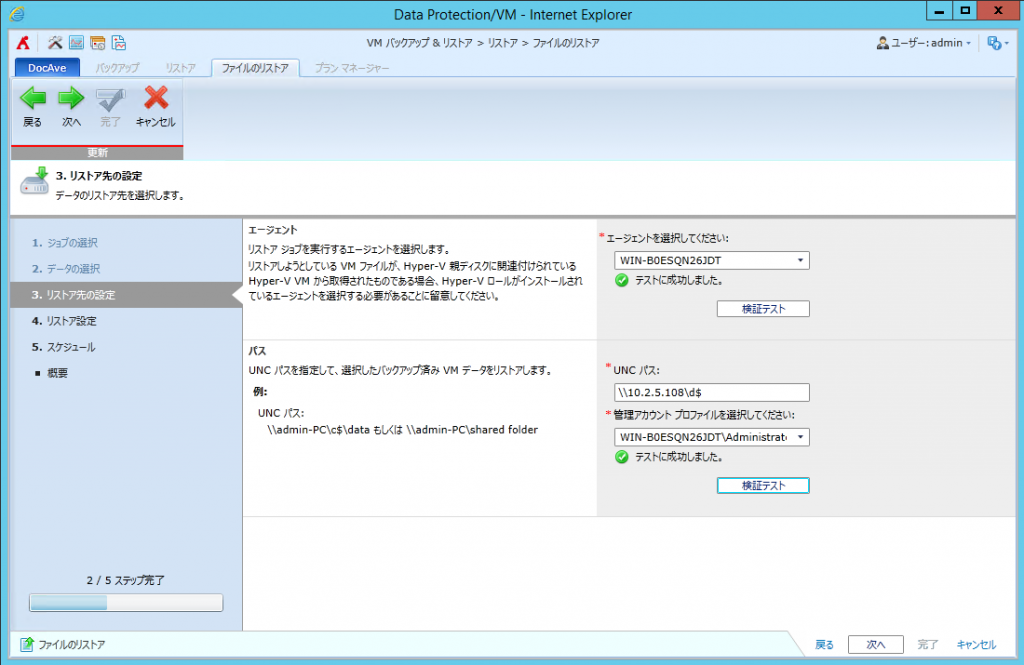This screenshot has height=665, width=1024.
Task: Click the label エージェントを選択してください:
Action: pyautogui.click(x=667, y=238)
